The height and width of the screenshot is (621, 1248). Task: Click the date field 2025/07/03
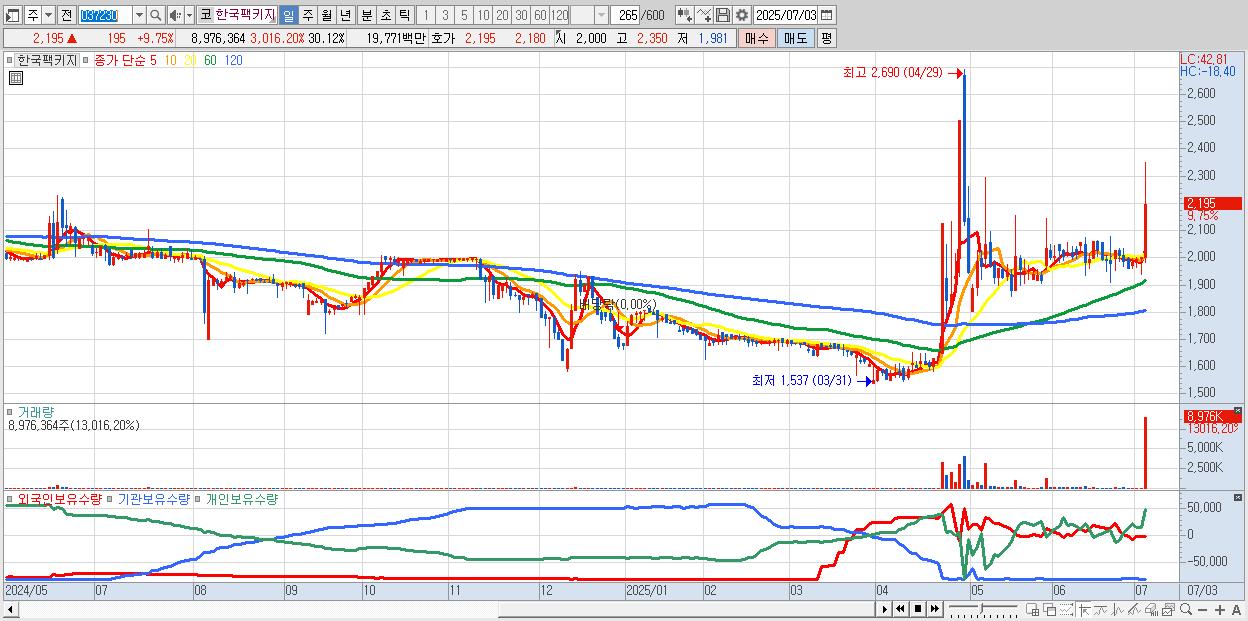click(x=786, y=15)
